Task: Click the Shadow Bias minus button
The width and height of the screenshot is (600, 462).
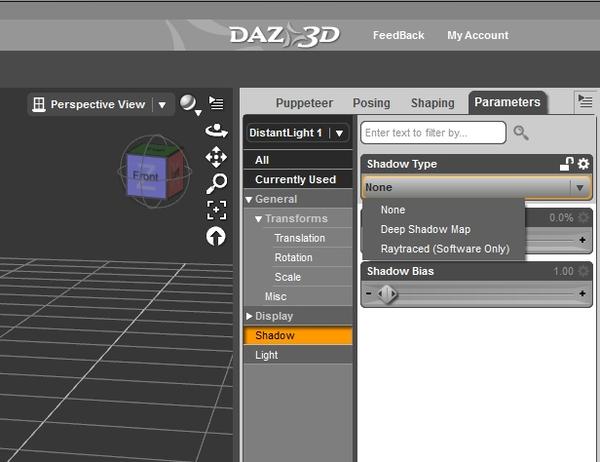Action: pyautogui.click(x=368, y=294)
